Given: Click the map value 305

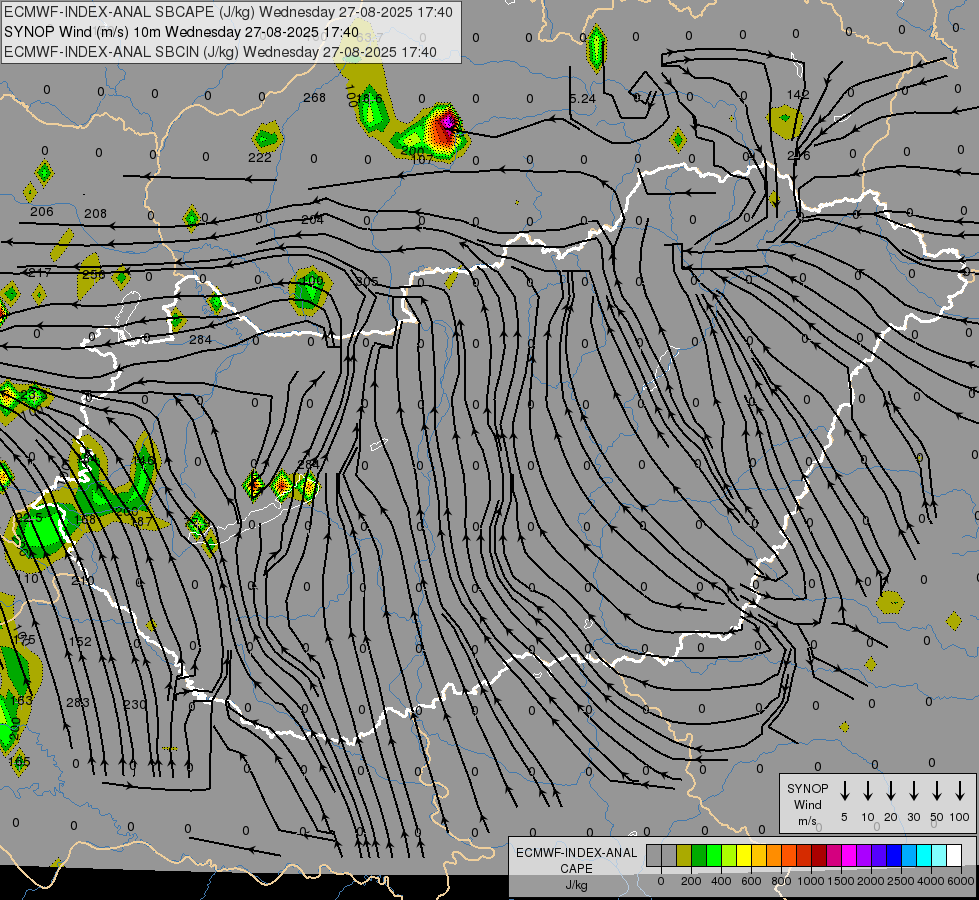Looking at the screenshot, I should pyautogui.click(x=367, y=281).
